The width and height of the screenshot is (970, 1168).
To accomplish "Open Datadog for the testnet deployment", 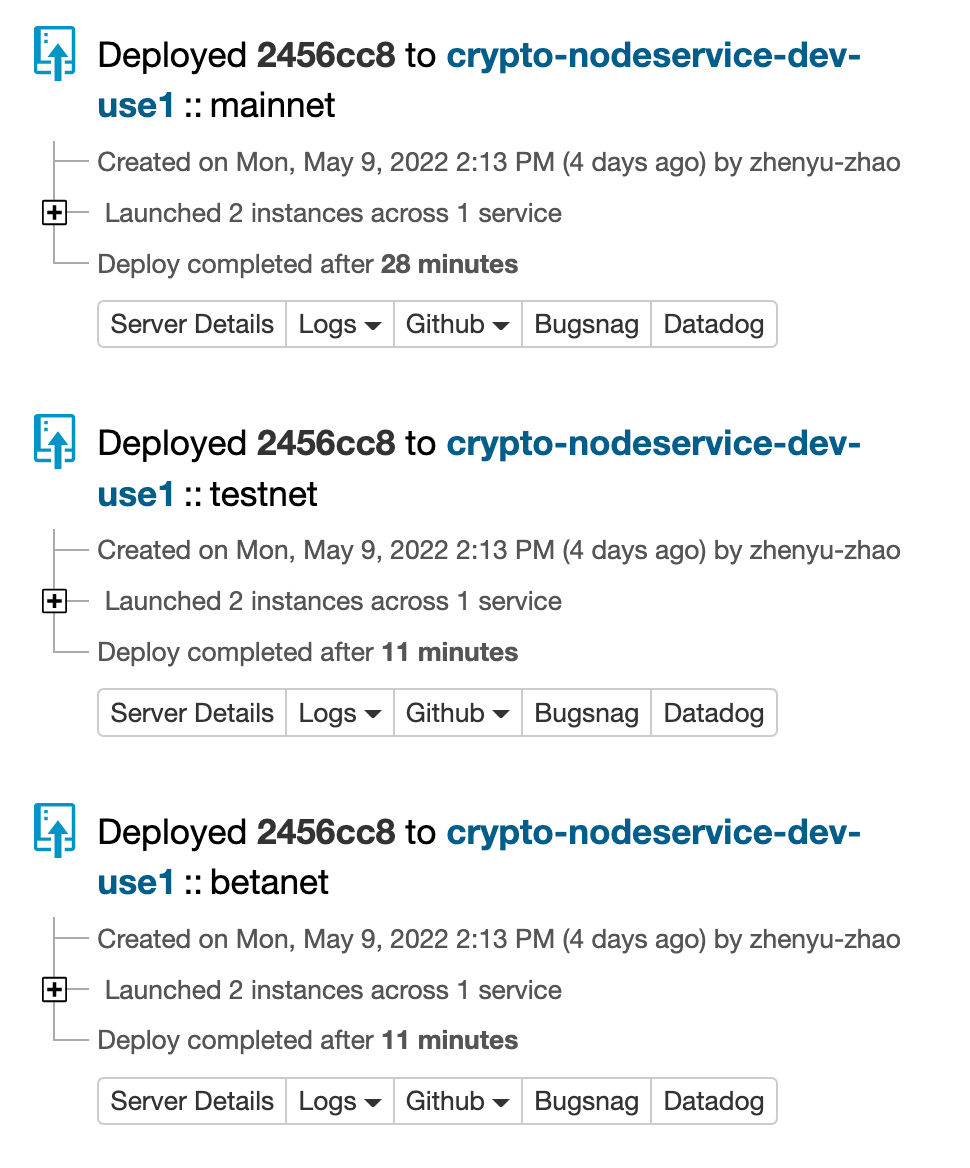I will pos(713,713).
